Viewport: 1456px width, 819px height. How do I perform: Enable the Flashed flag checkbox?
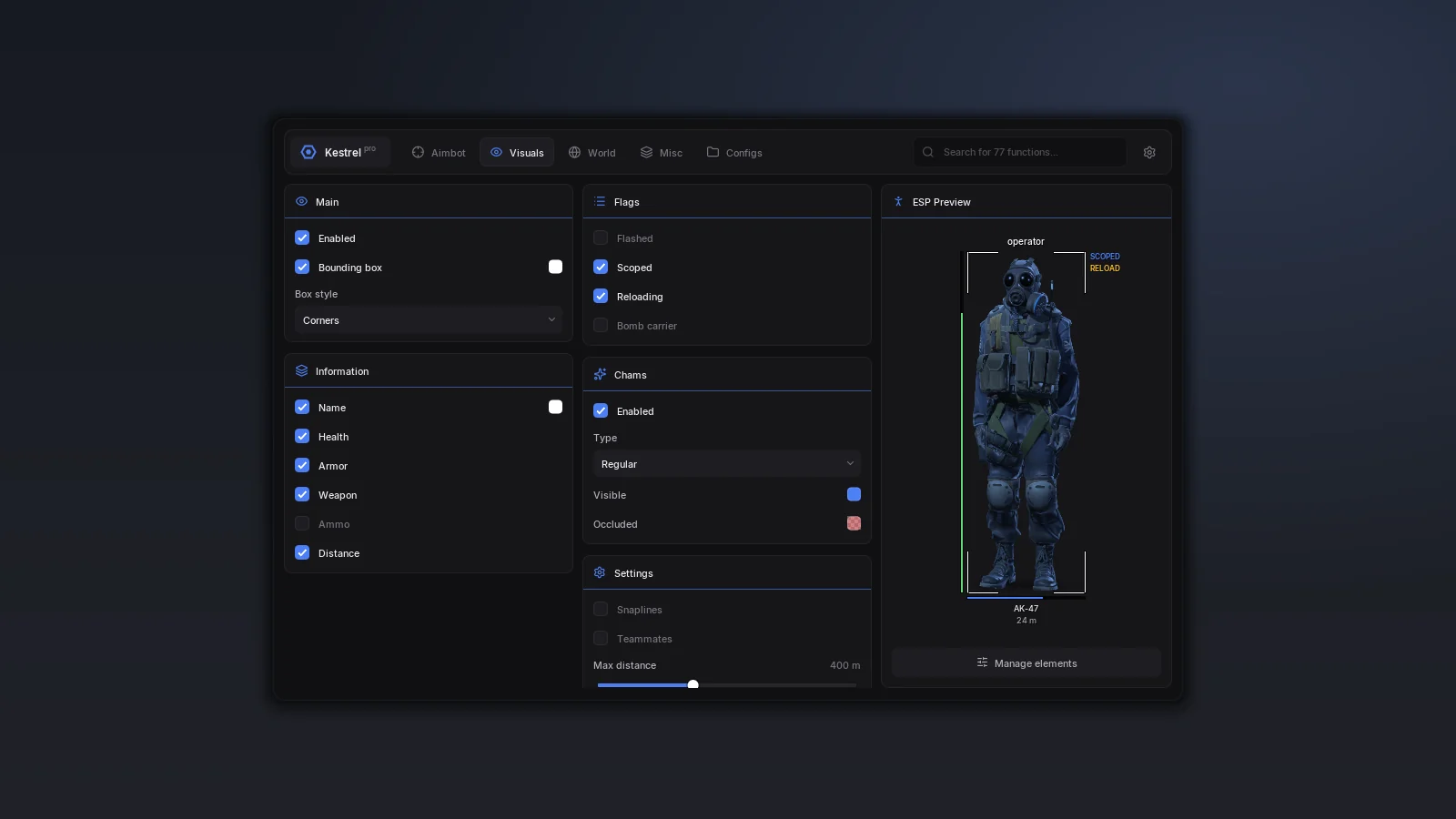[x=601, y=238]
